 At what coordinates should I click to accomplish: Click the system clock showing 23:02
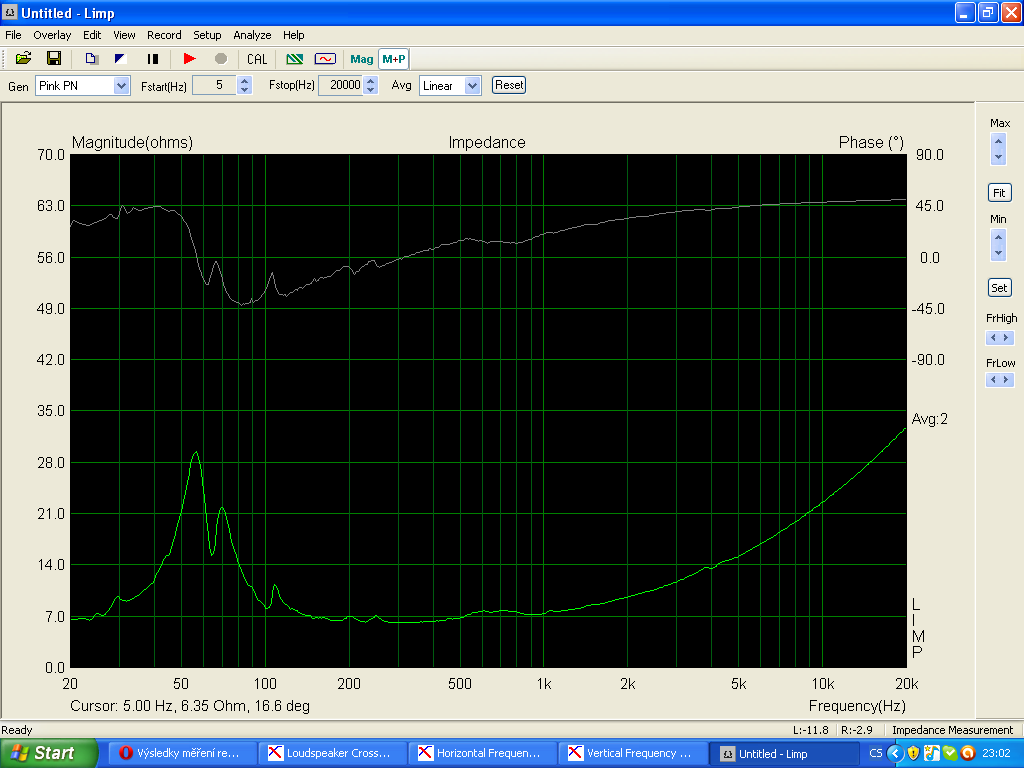tap(996, 754)
